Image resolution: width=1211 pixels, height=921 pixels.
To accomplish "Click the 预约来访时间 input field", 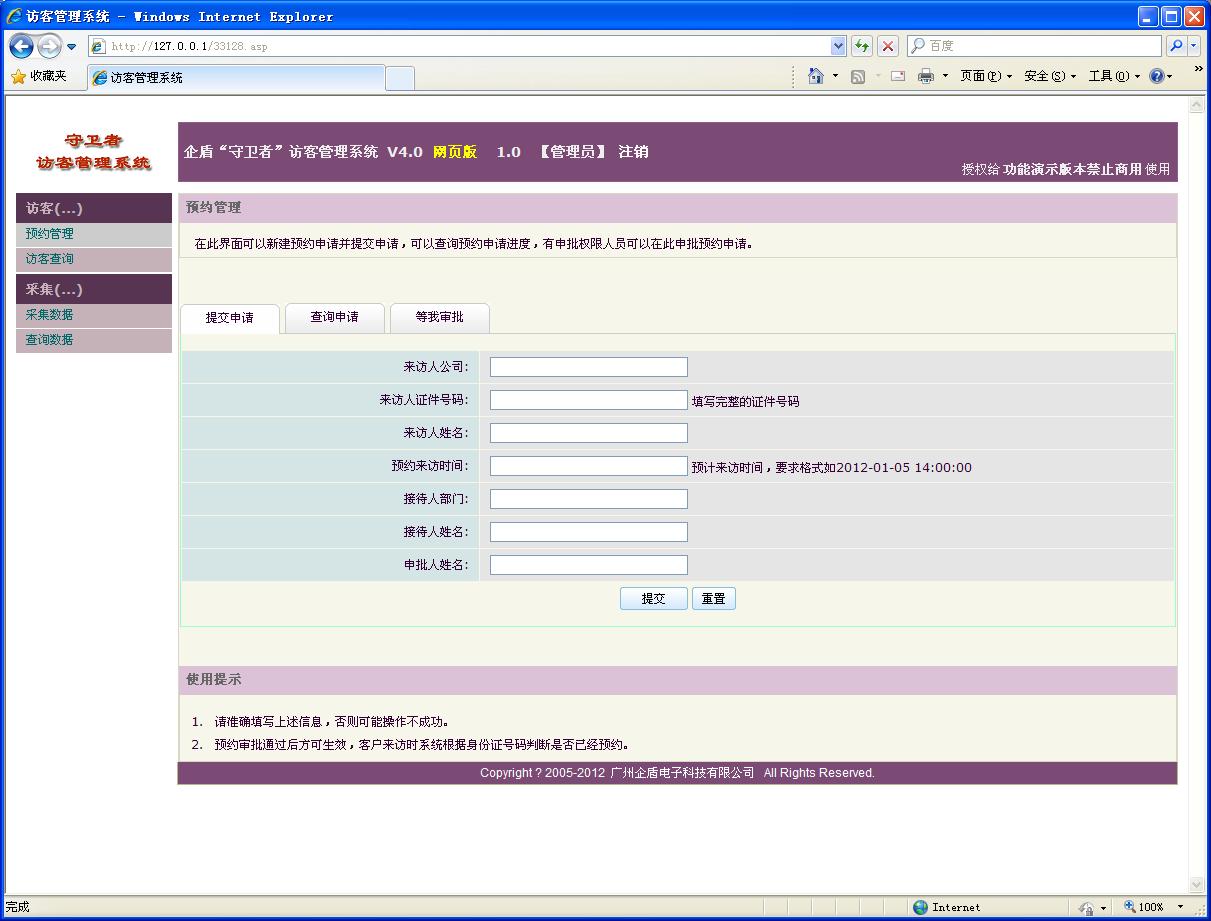I will pyautogui.click(x=589, y=466).
